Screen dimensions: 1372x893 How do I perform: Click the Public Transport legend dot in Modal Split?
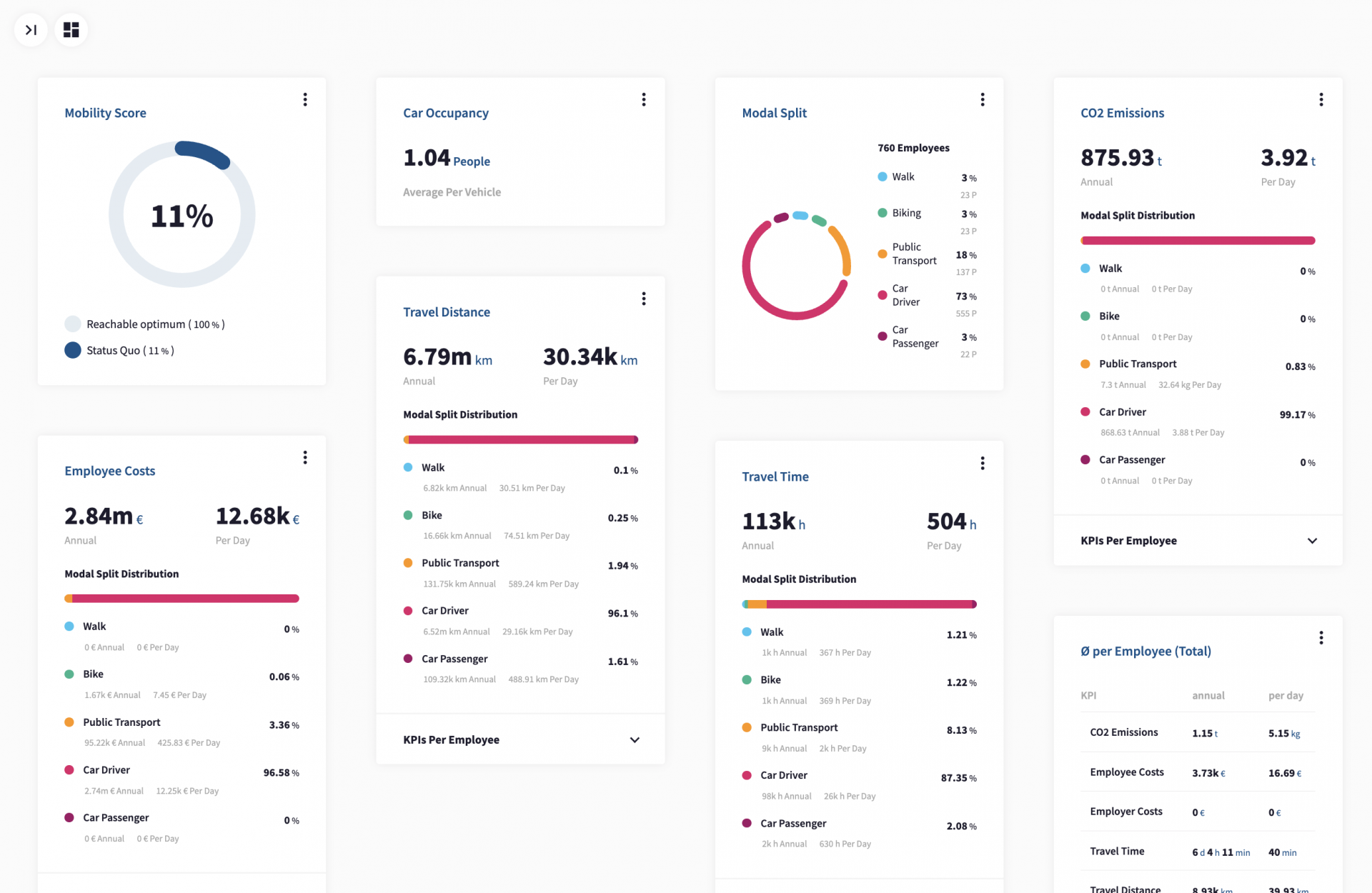(883, 254)
